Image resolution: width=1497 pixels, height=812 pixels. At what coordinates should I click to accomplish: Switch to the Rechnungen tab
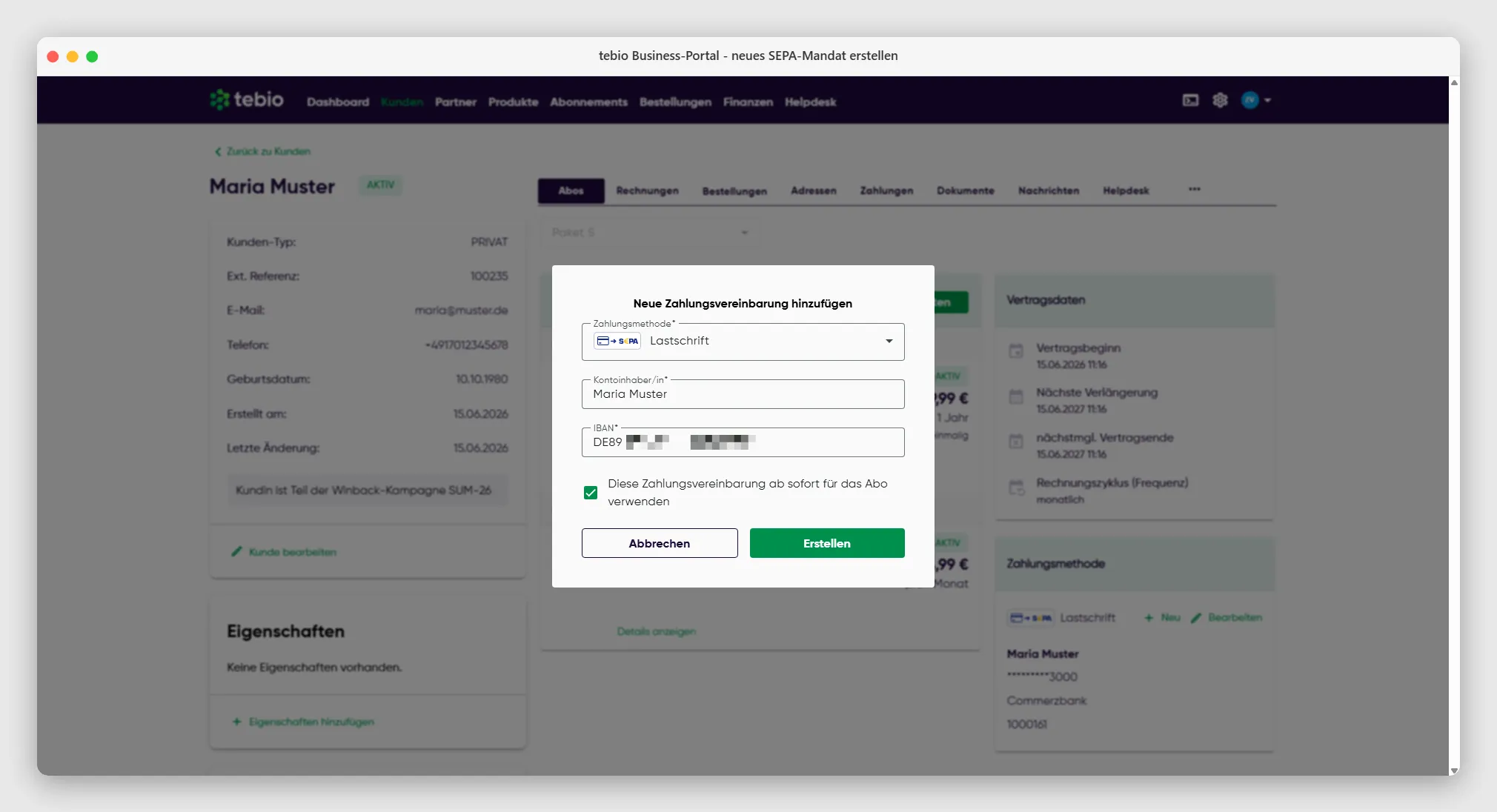(647, 190)
